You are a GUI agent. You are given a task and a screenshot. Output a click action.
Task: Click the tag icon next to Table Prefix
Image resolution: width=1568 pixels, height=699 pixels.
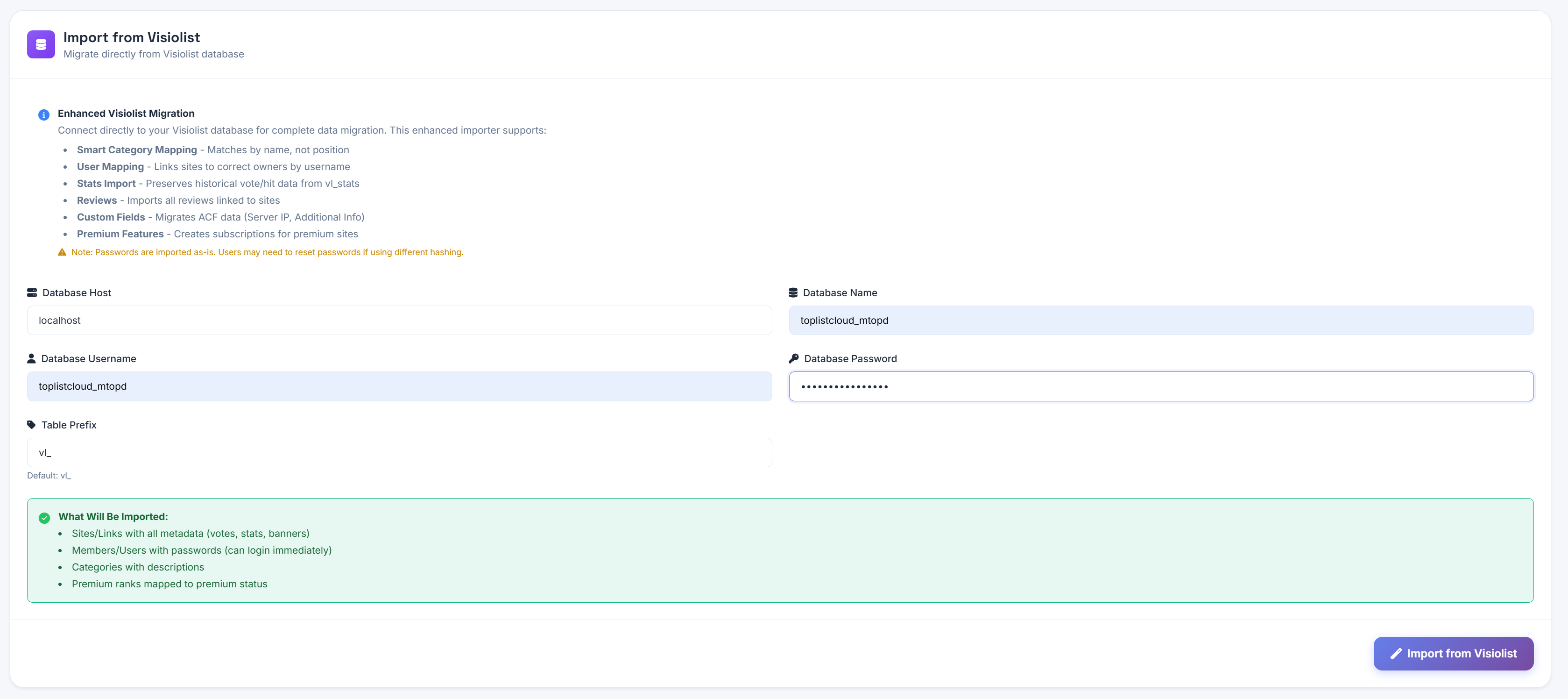click(x=32, y=424)
